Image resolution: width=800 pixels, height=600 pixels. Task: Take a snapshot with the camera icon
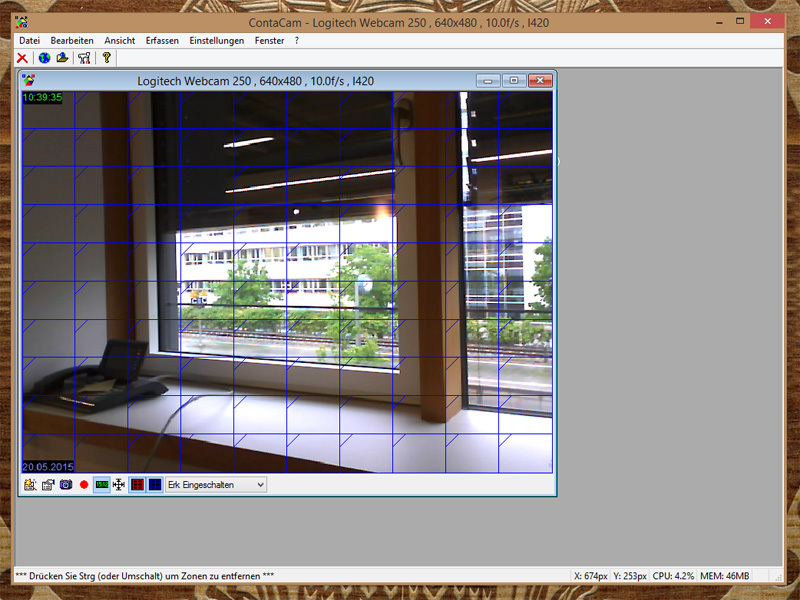click(x=66, y=485)
